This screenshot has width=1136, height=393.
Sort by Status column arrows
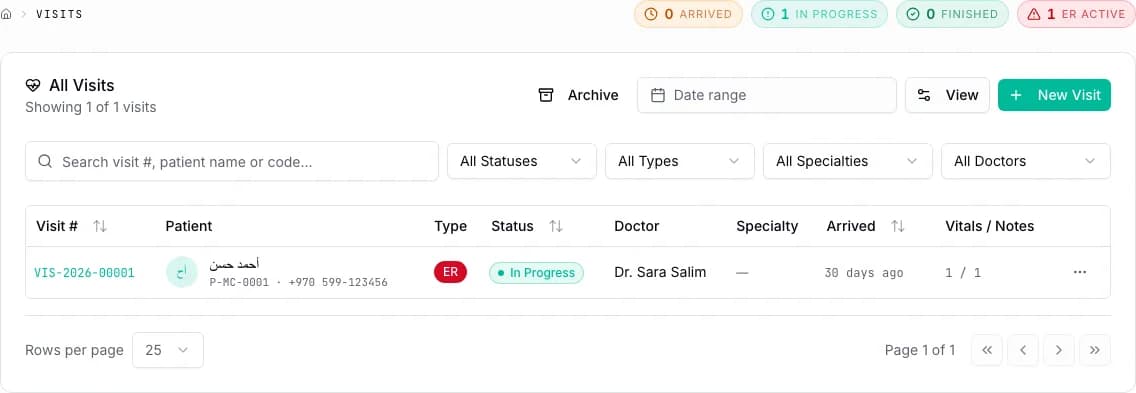tap(556, 226)
